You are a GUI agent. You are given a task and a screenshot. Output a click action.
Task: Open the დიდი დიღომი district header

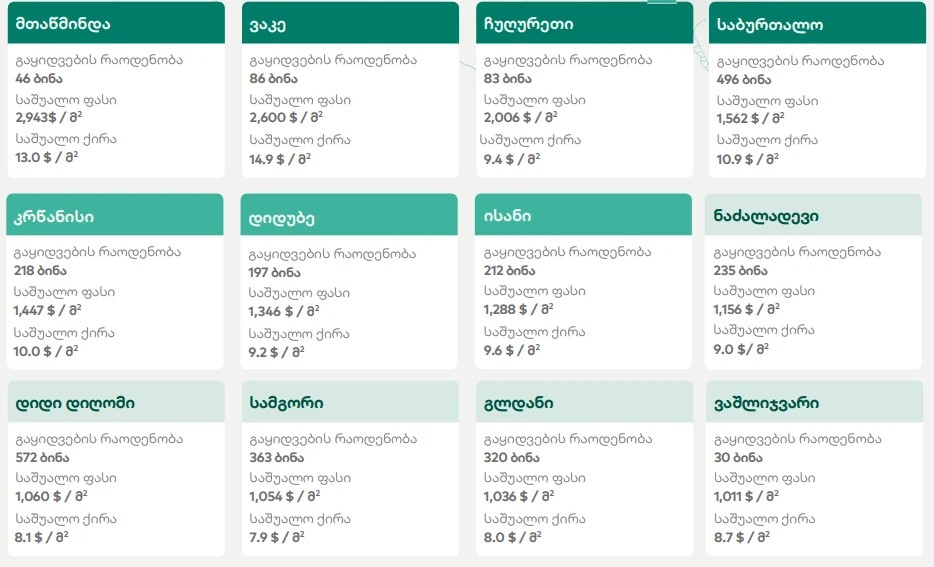(x=115, y=403)
